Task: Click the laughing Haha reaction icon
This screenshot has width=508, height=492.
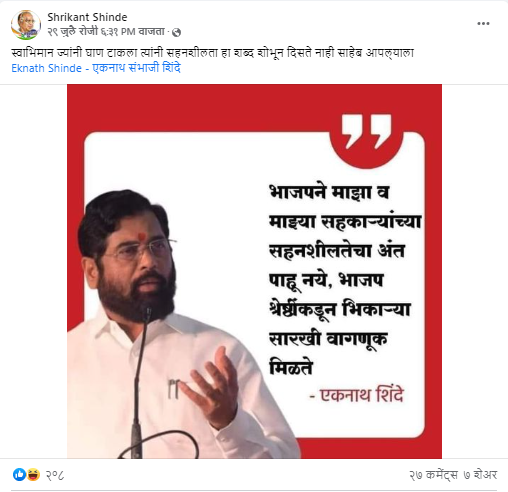Action: pos(33,474)
